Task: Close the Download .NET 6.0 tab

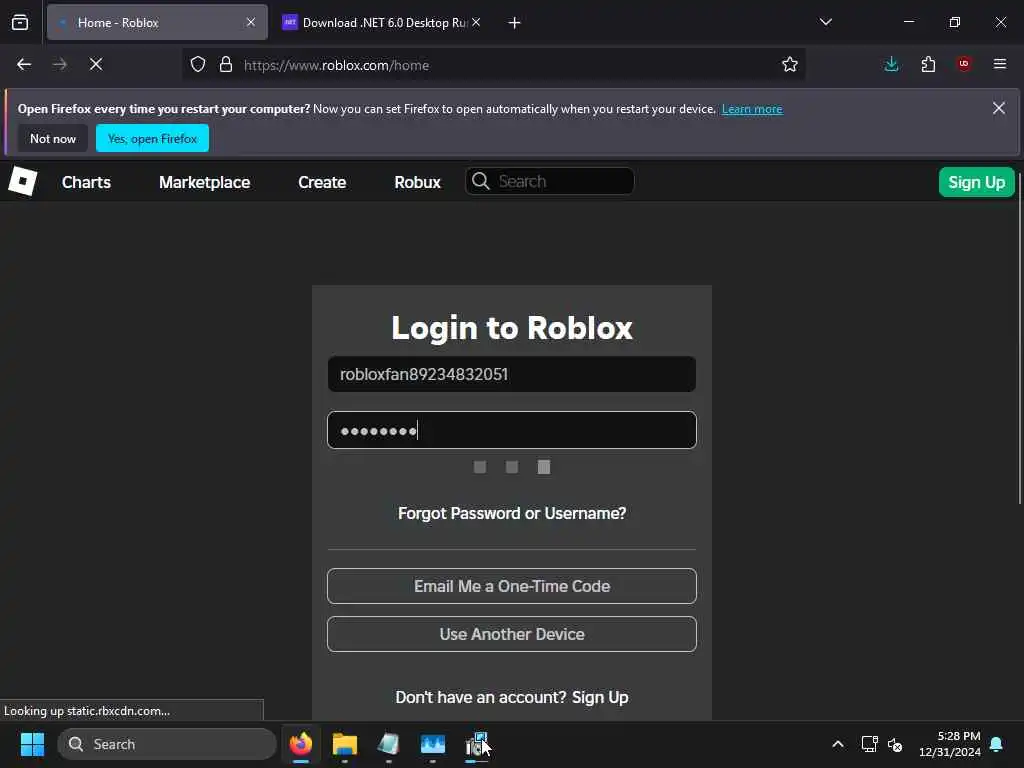Action: point(476,22)
